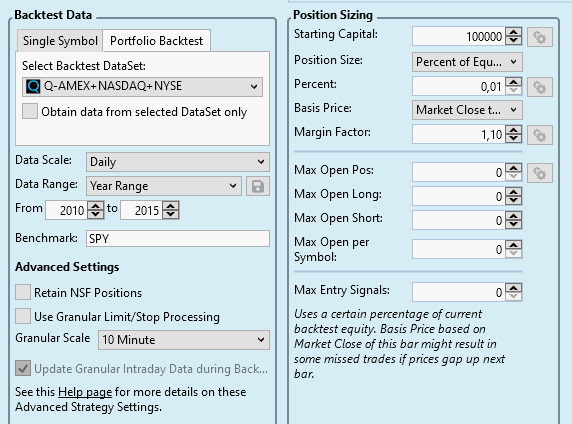572x424 pixels.
Task: Click the Max Open Long field
Action: click(x=459, y=197)
